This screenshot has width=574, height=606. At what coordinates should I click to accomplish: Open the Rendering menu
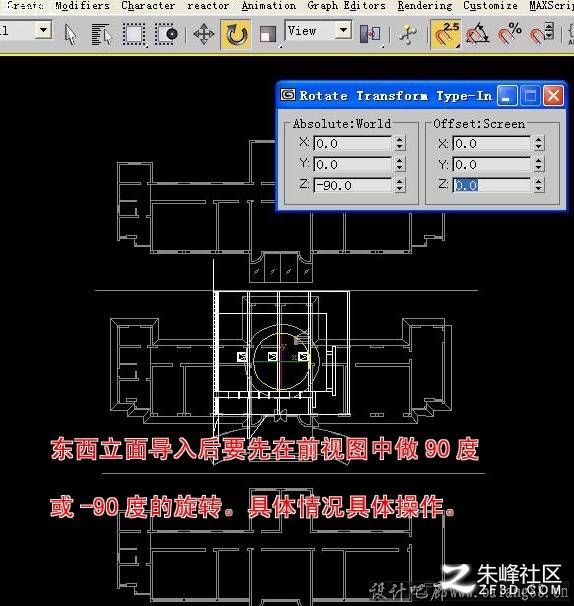tap(425, 6)
